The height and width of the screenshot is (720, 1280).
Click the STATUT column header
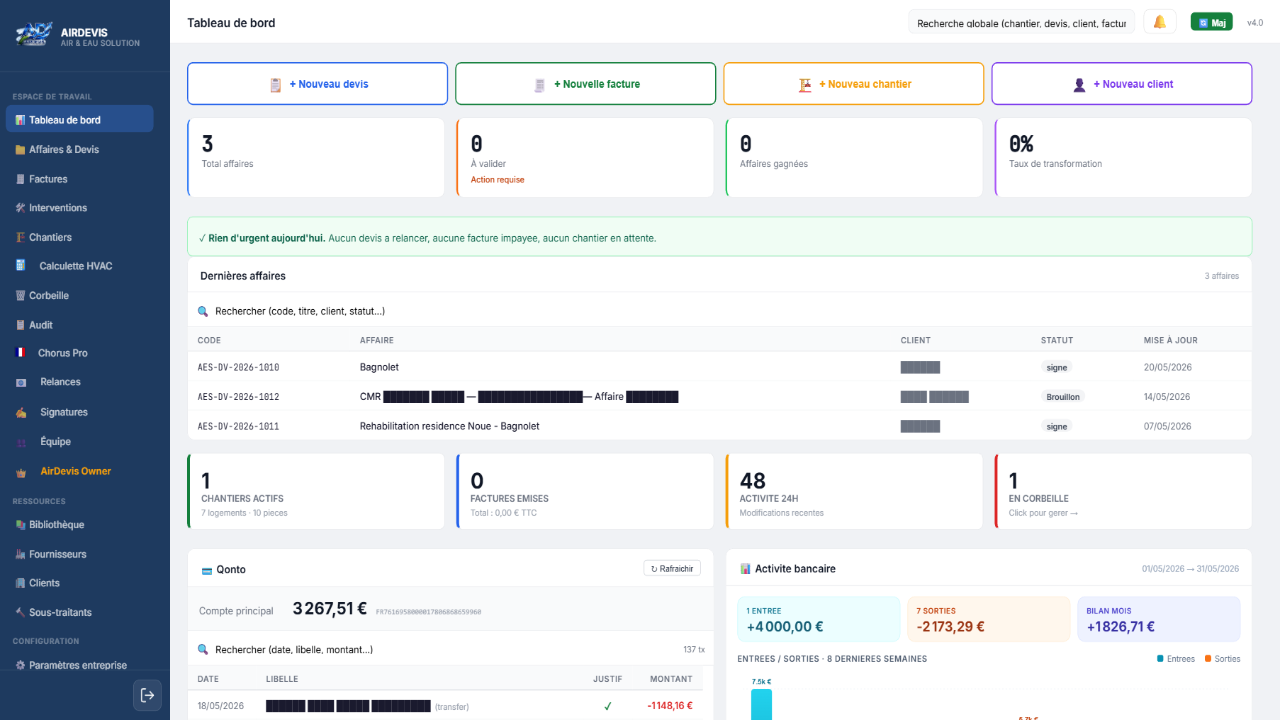pyautogui.click(x=1057, y=340)
